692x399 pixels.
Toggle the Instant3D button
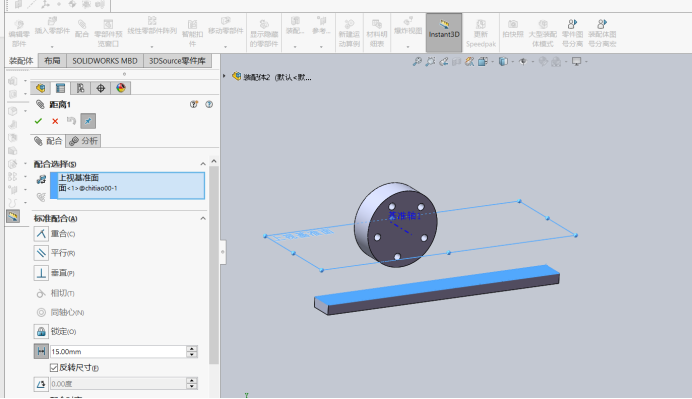point(444,32)
